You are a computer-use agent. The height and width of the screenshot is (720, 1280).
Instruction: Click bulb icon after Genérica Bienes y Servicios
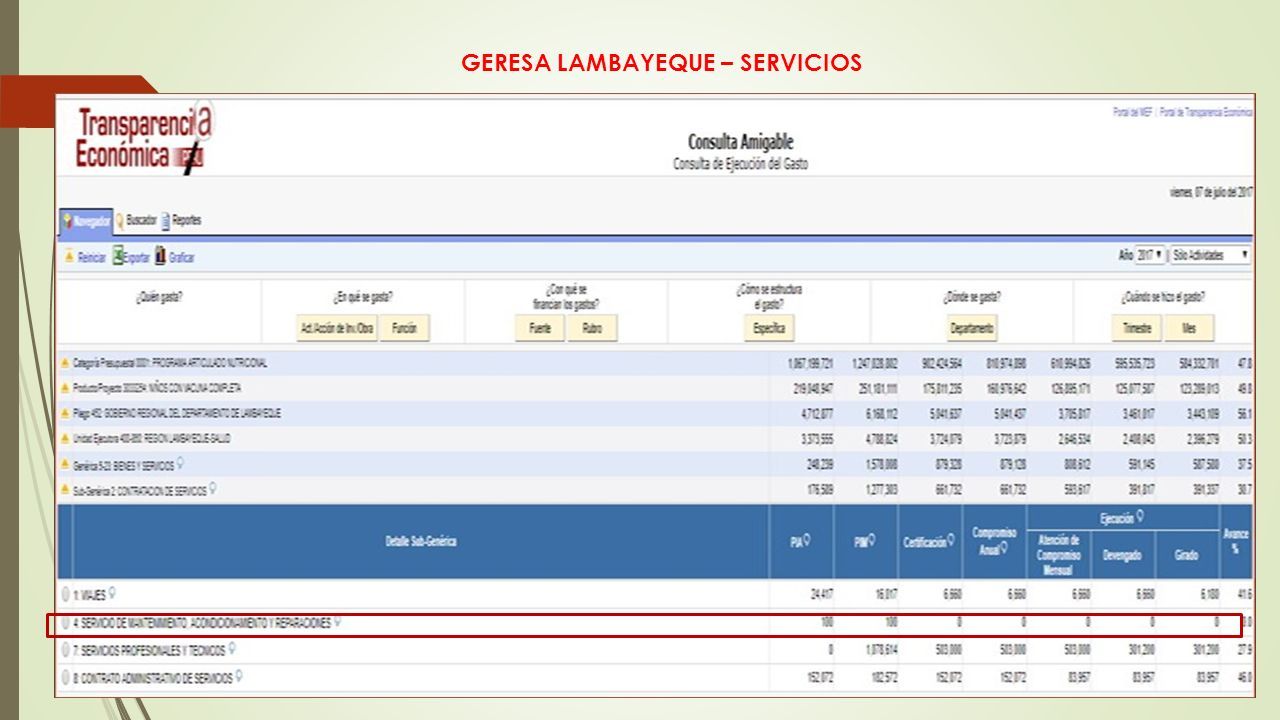click(x=180, y=465)
